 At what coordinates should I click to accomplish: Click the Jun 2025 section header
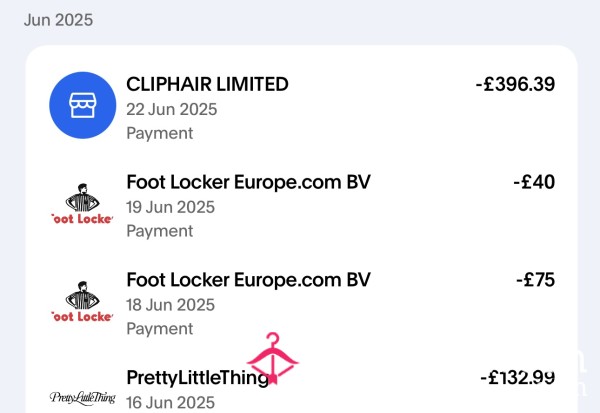pos(58,20)
